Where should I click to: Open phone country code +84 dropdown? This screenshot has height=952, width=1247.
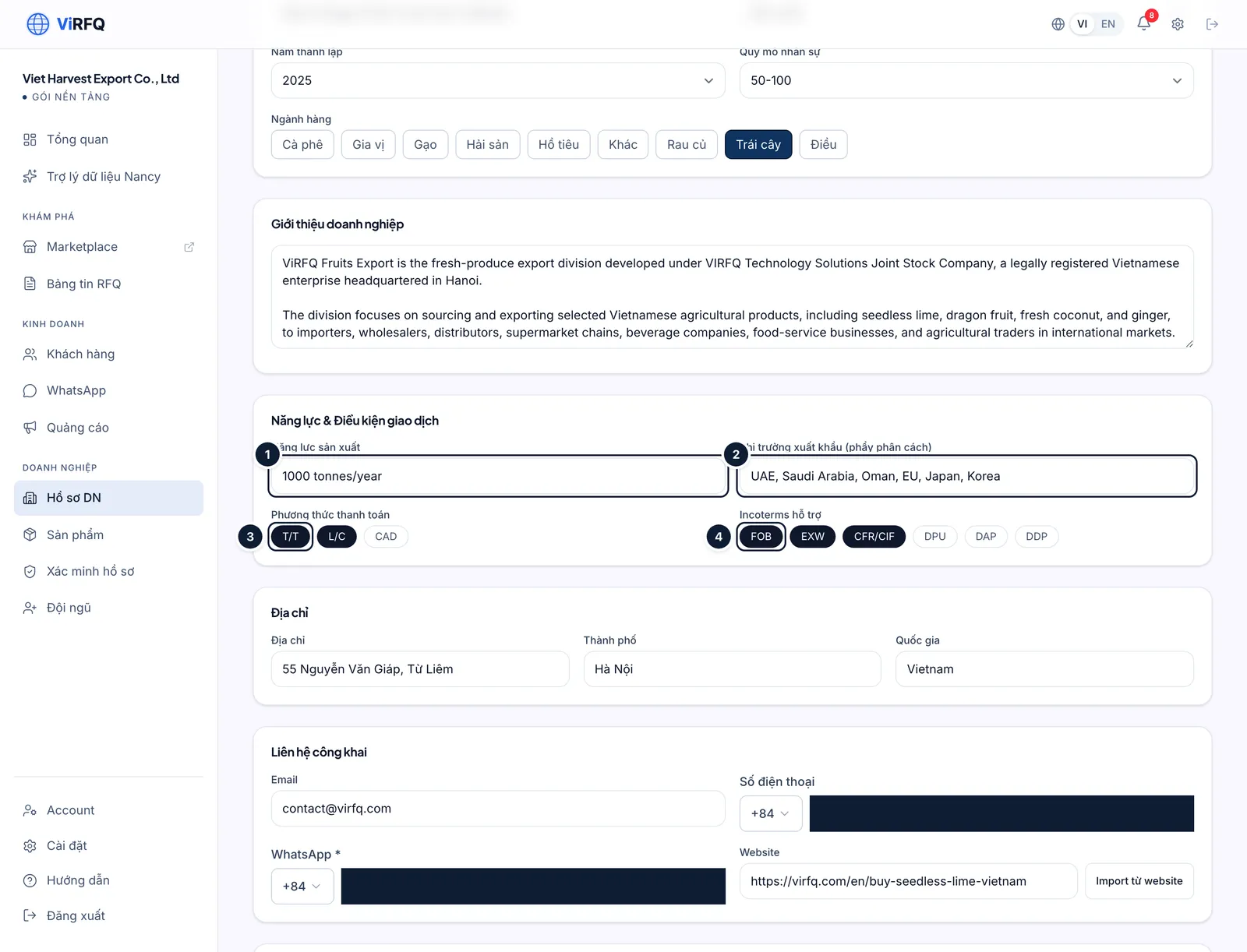(771, 813)
